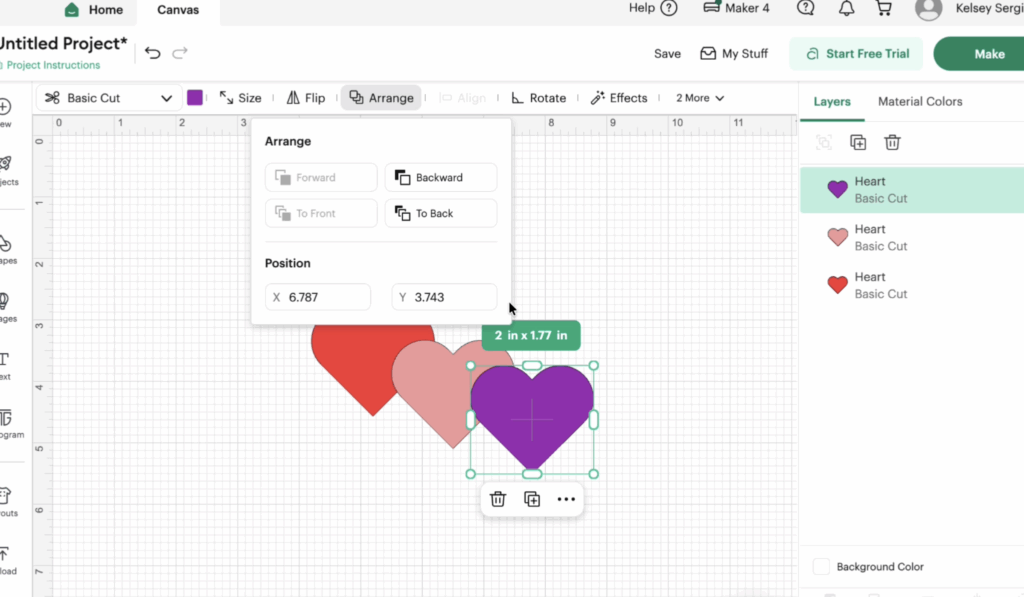Open the Monogram tool in left sidebar
1024x597 pixels.
pyautogui.click(x=7, y=424)
